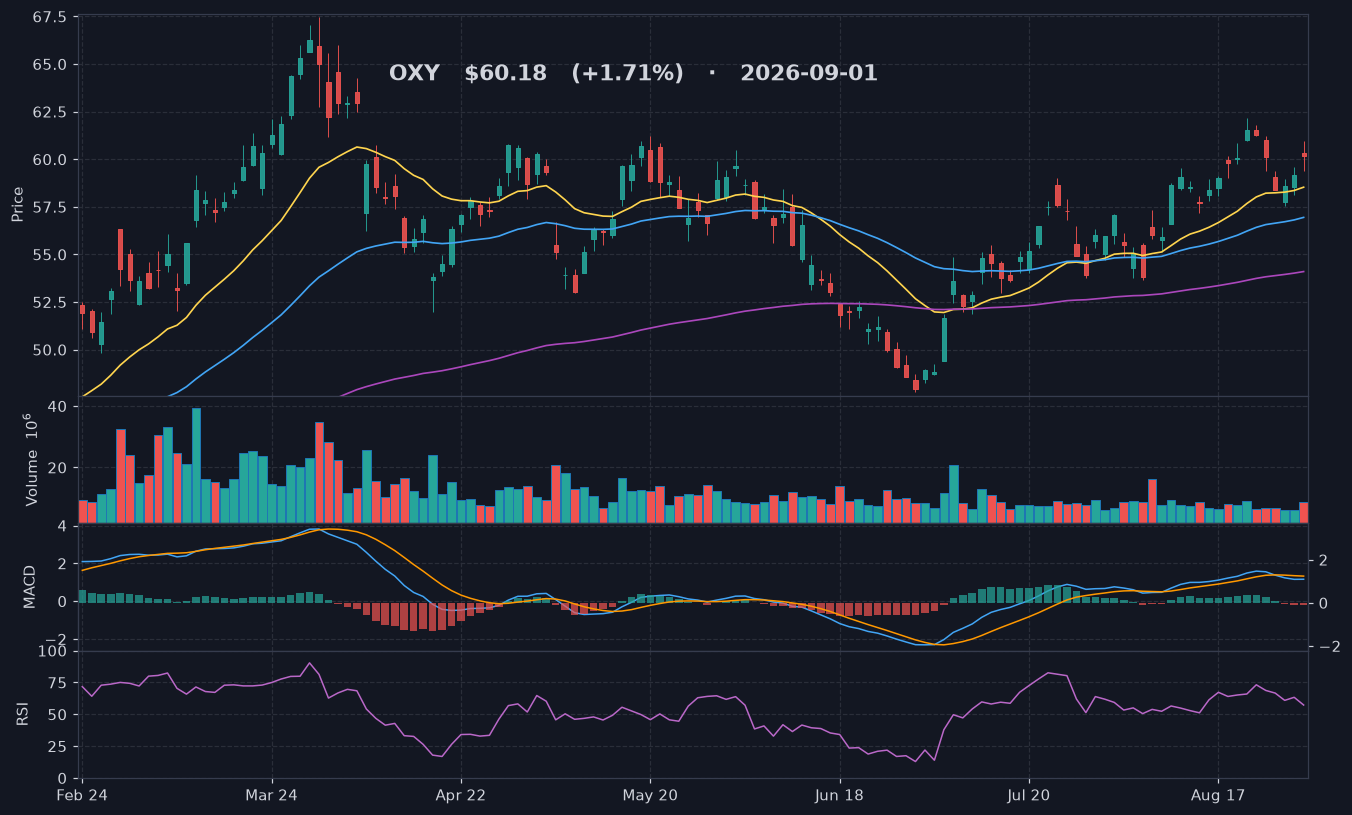Click the purple long moving average line end
This screenshot has width=1352, height=815.
click(1303, 271)
